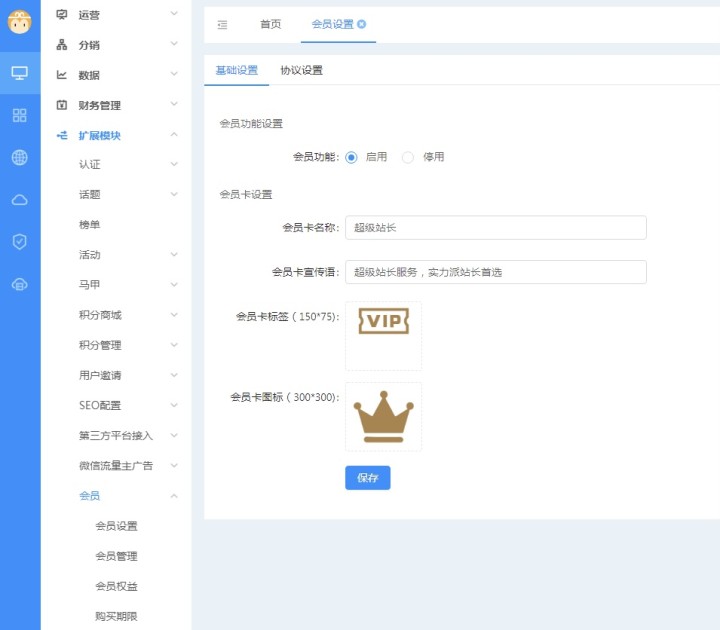Expand the 分销 menu chevron
This screenshot has width=720, height=630.
(x=174, y=44)
